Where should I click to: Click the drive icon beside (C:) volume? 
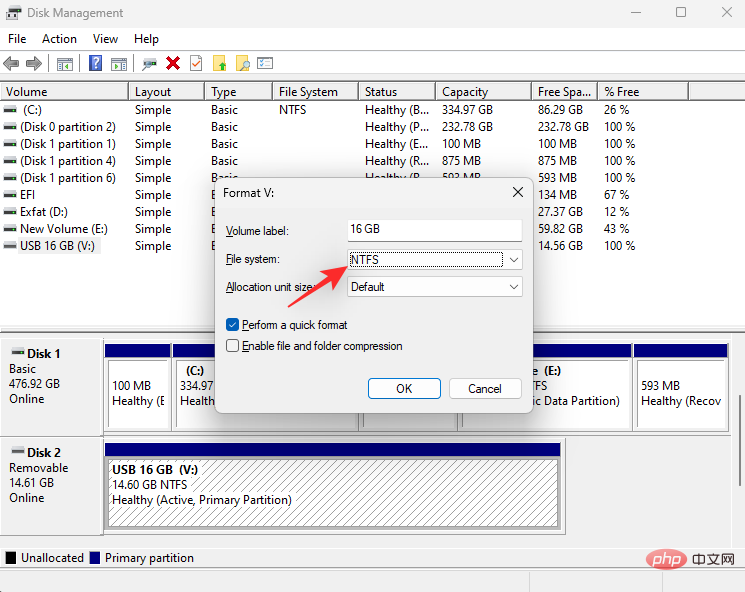(x=10, y=110)
